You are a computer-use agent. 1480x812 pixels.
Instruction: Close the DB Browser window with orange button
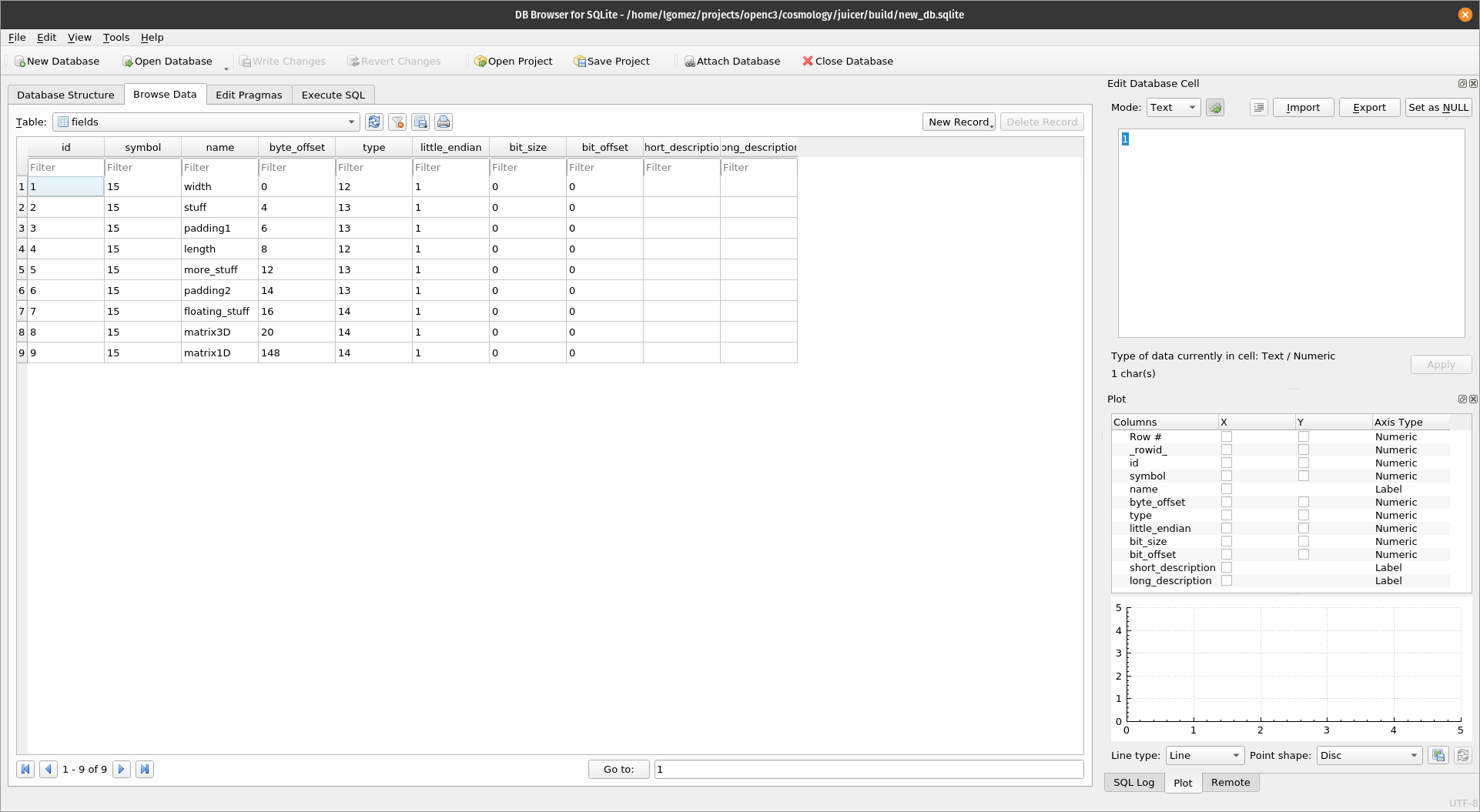coord(1465,15)
